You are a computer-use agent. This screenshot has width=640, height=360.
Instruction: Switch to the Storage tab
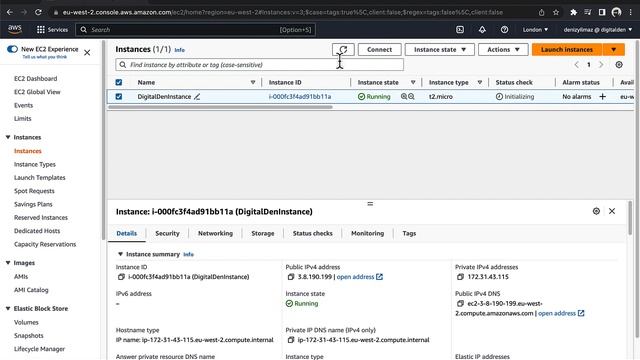tap(263, 233)
